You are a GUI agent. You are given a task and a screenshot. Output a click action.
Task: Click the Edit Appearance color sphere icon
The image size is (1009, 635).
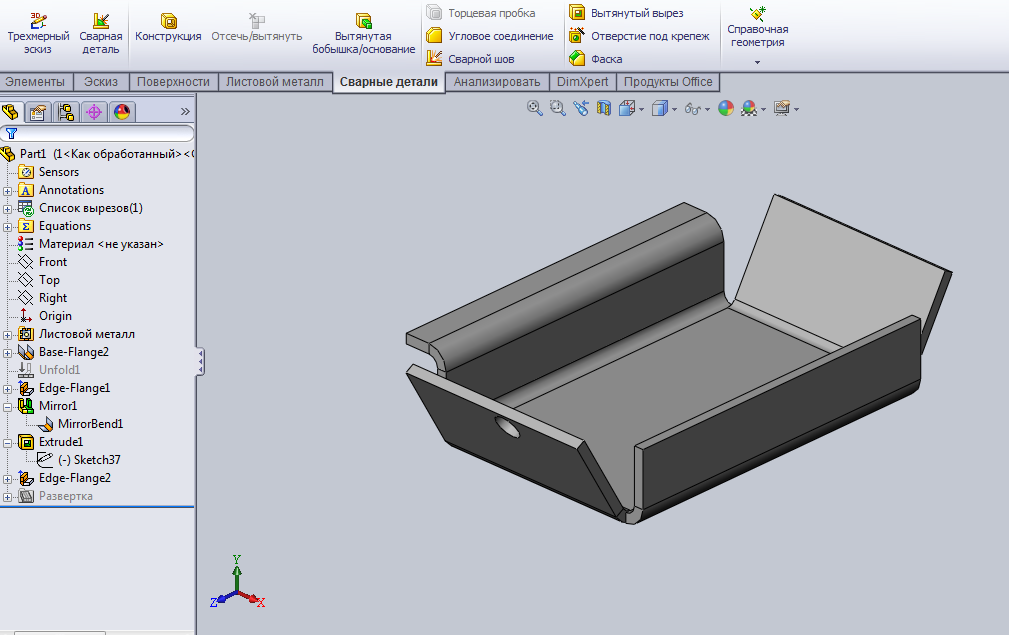tap(726, 108)
